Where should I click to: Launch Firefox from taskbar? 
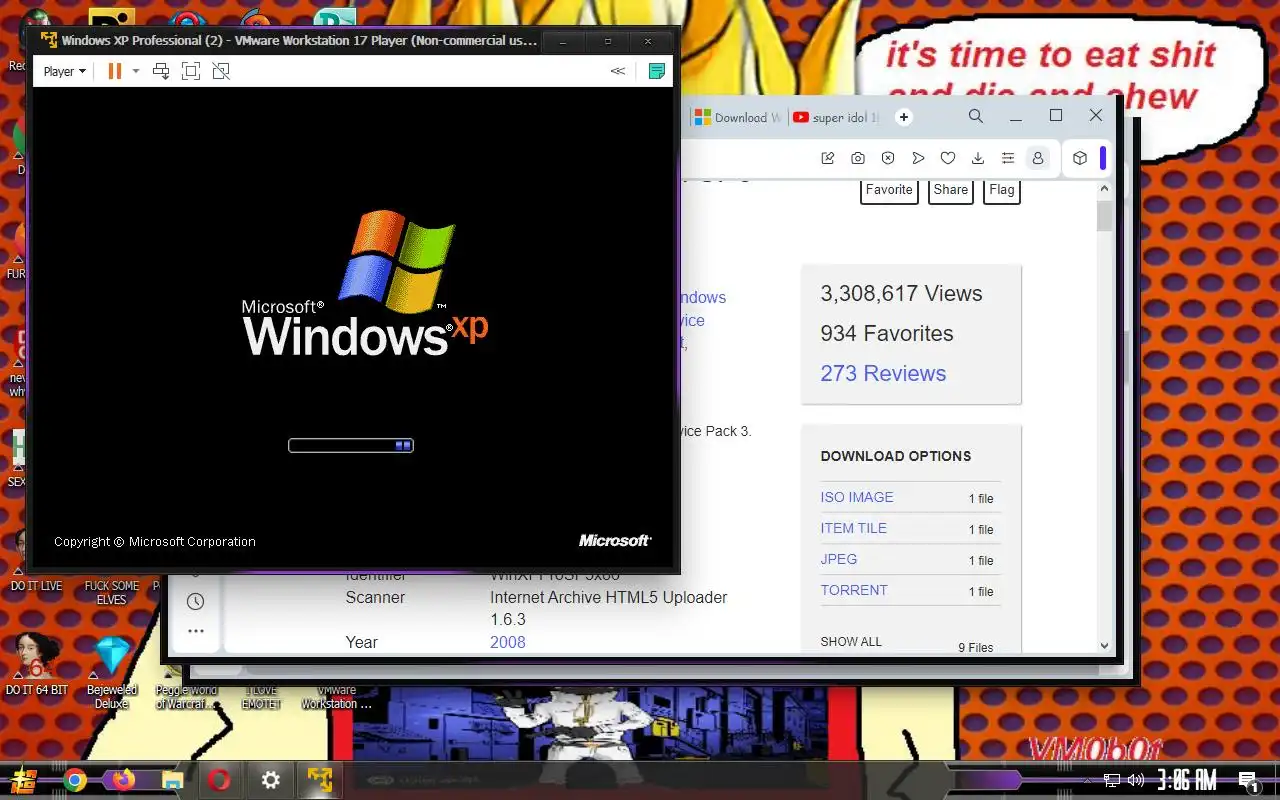pyautogui.click(x=123, y=780)
